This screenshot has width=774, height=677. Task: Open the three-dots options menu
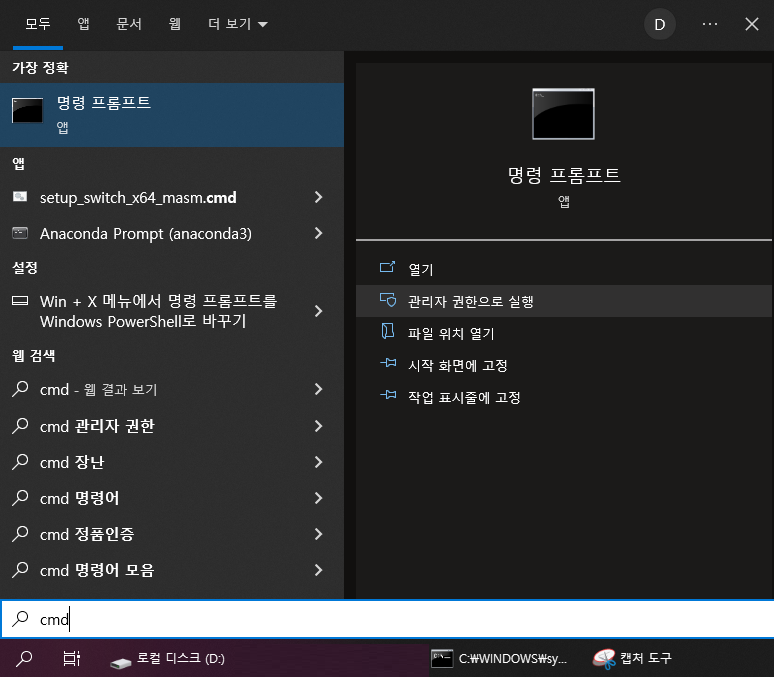point(710,24)
